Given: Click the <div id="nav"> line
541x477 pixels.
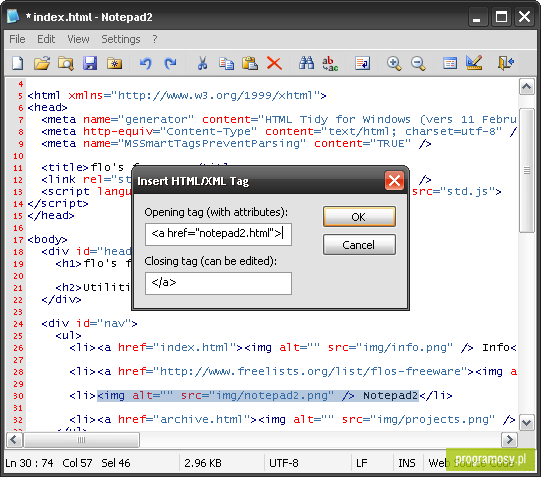Looking at the screenshot, I should [89, 323].
